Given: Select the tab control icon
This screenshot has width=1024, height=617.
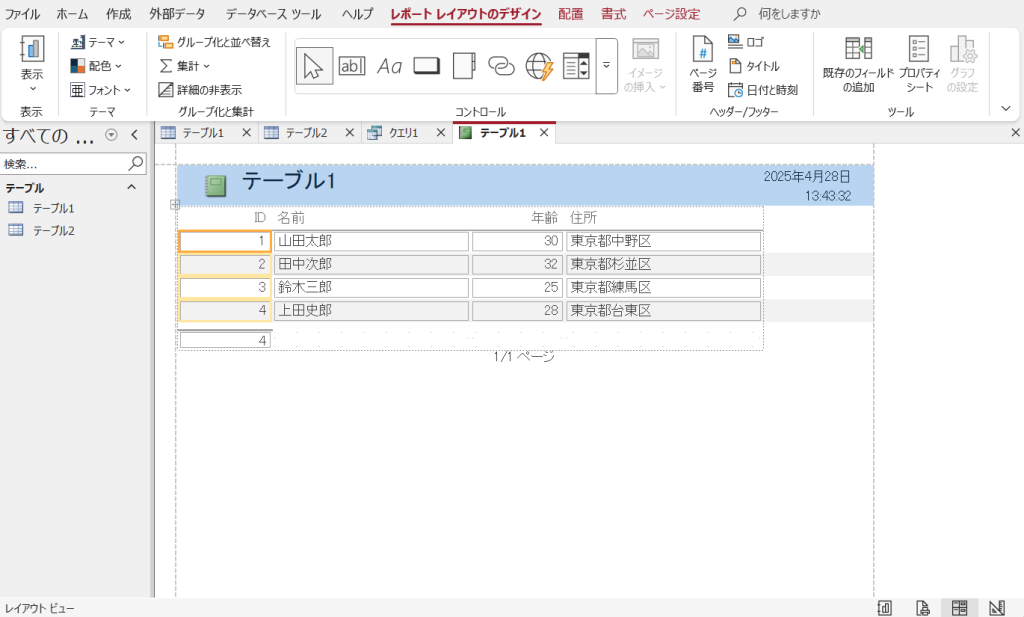Looking at the screenshot, I should [464, 66].
